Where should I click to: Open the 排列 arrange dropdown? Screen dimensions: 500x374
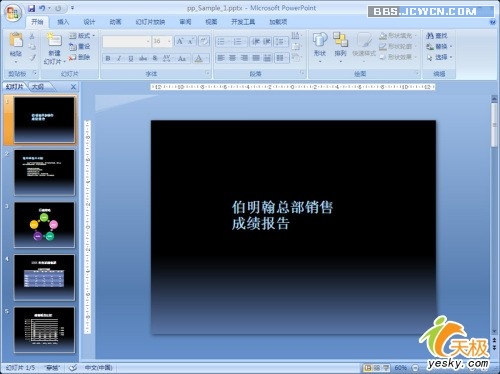click(340, 49)
